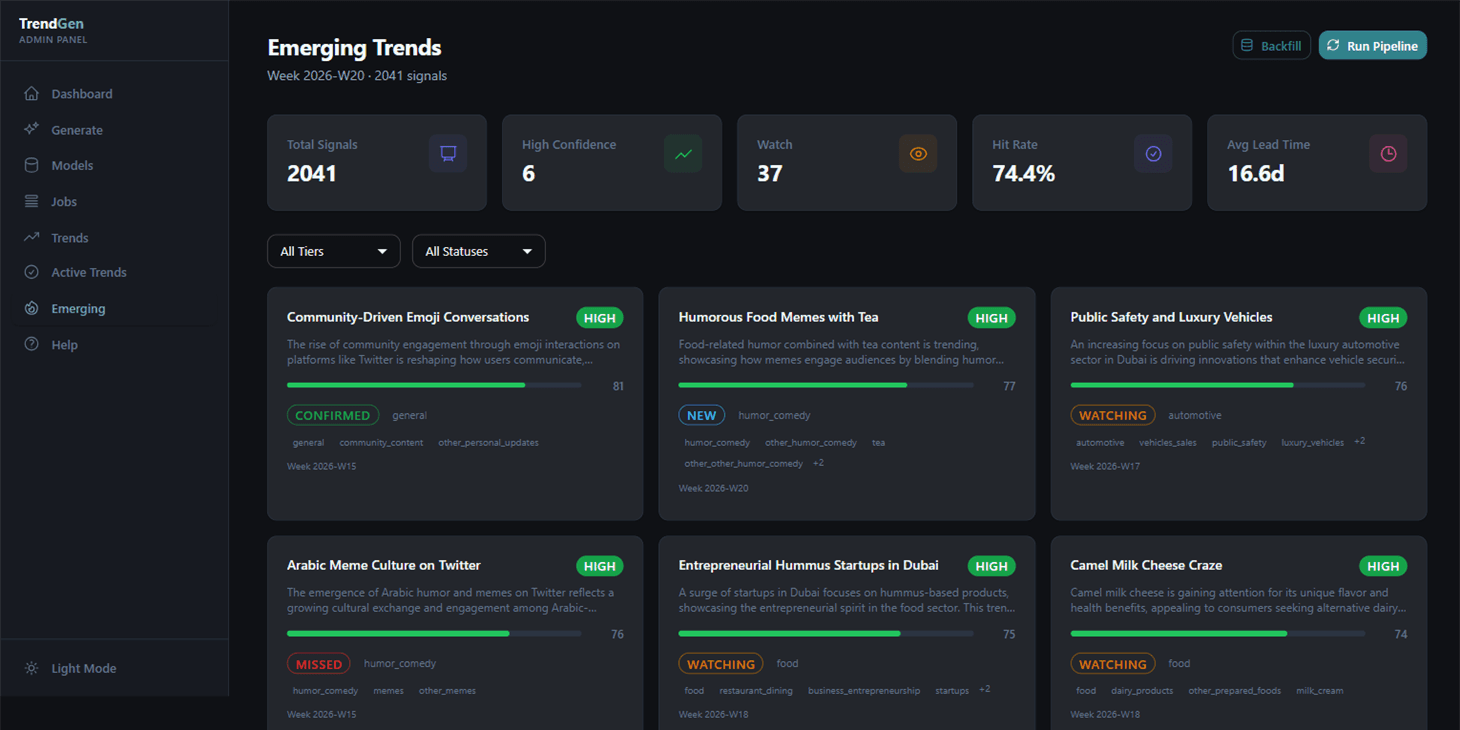This screenshot has height=730, width=1460.
Task: Click the Avg Lead Time clock icon
Action: (x=1388, y=154)
